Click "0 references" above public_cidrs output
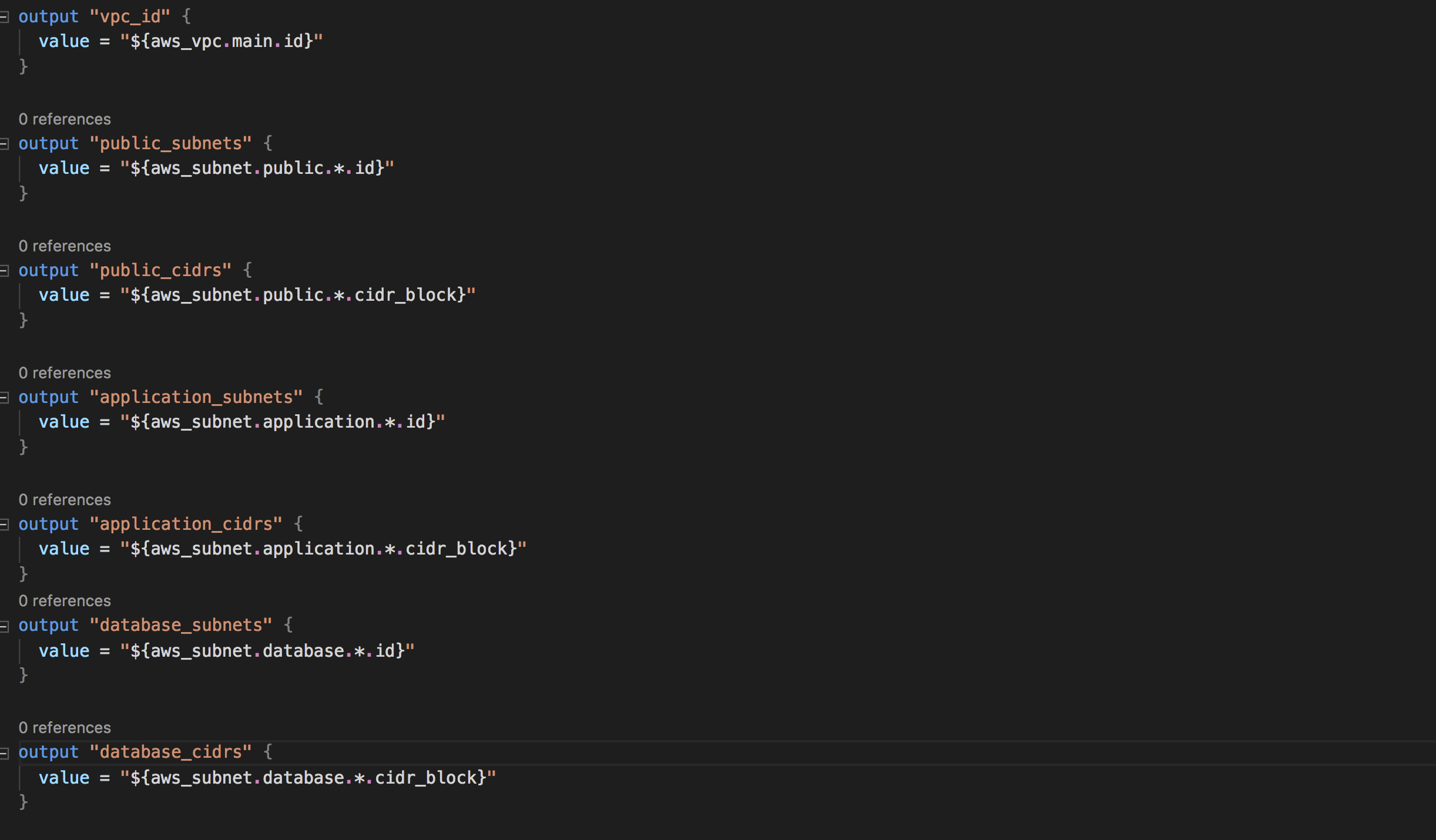 [x=65, y=246]
